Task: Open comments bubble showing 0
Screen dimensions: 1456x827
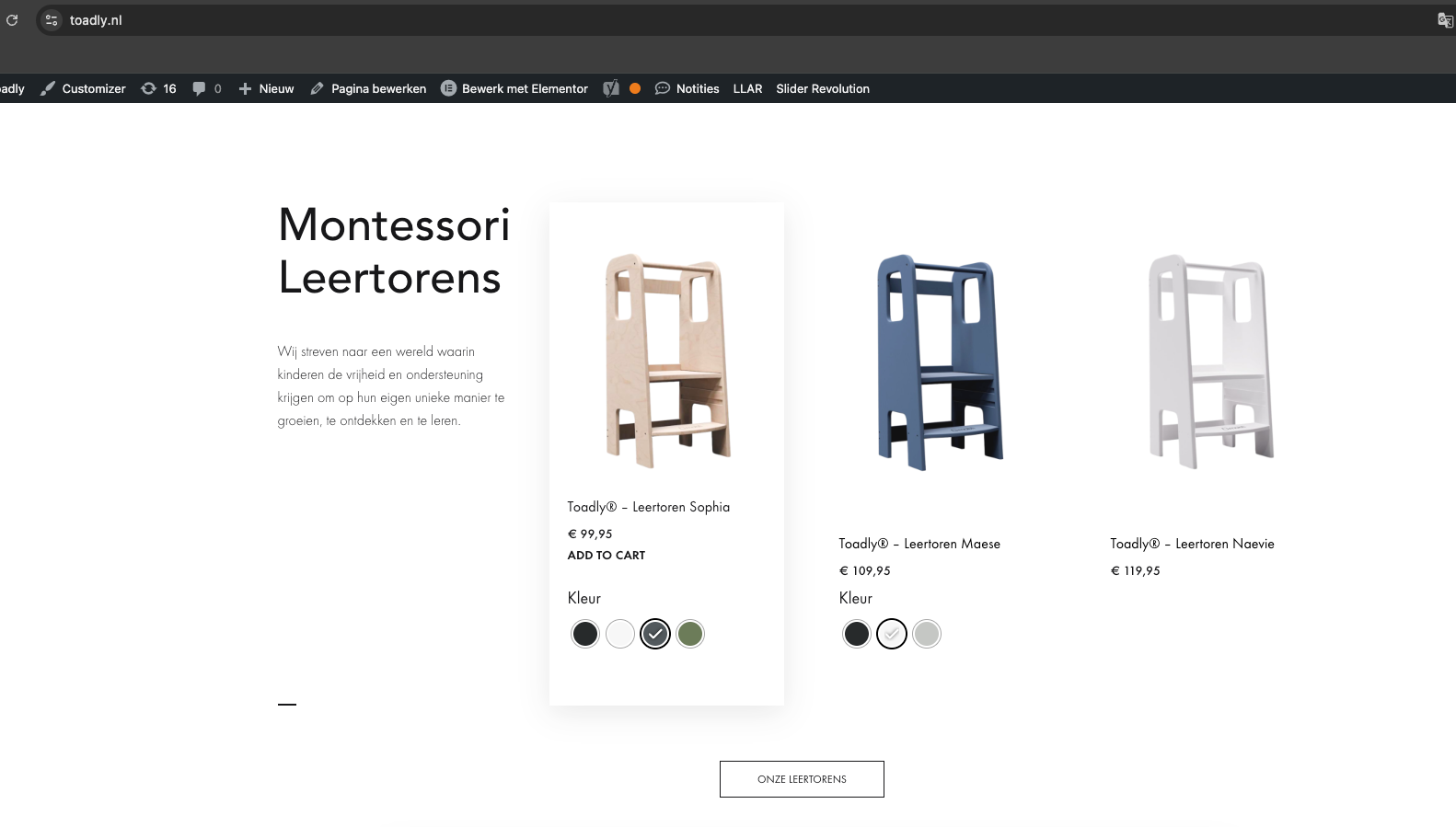Action: point(207,88)
